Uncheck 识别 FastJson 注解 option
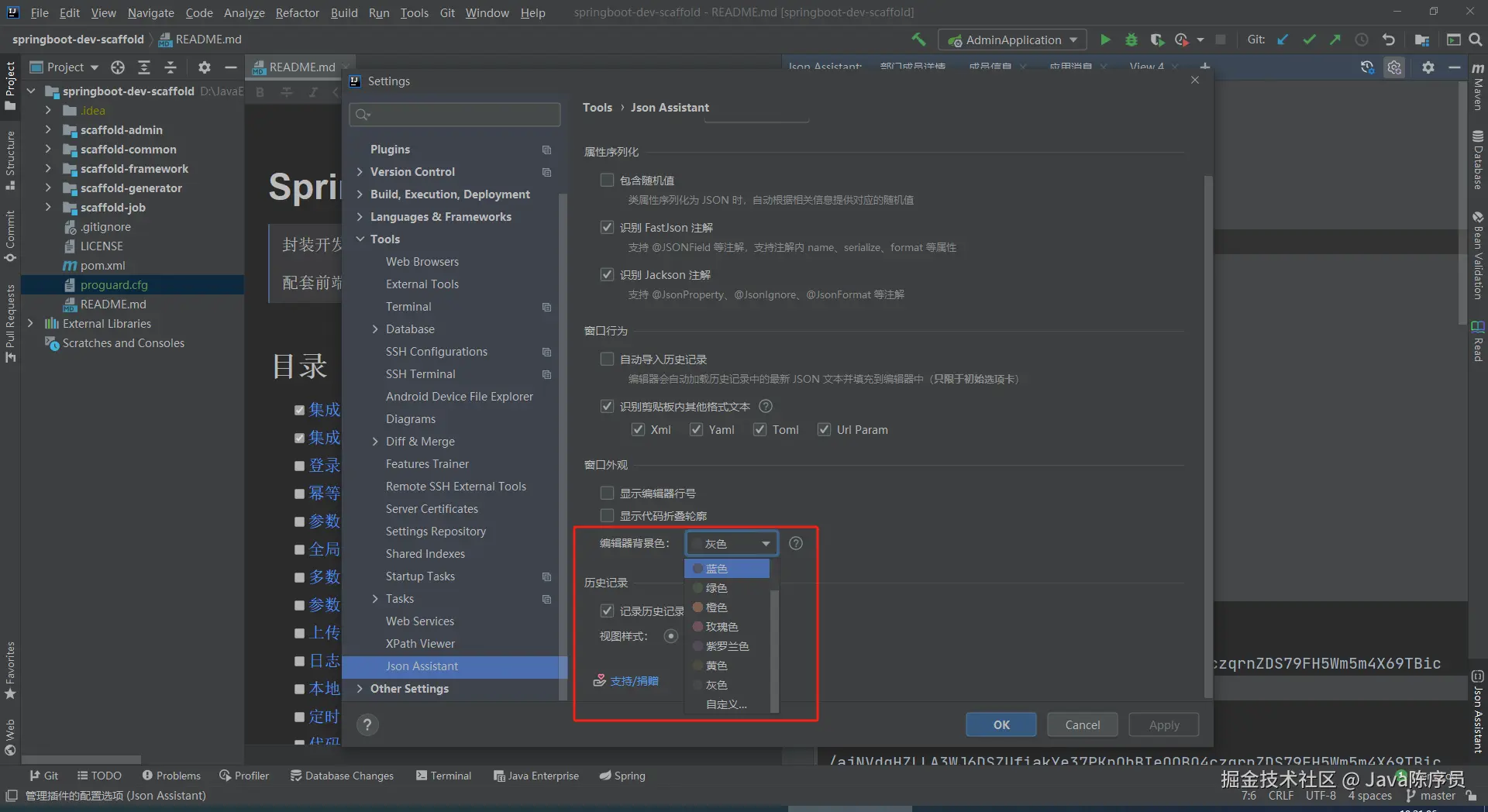 coord(607,227)
